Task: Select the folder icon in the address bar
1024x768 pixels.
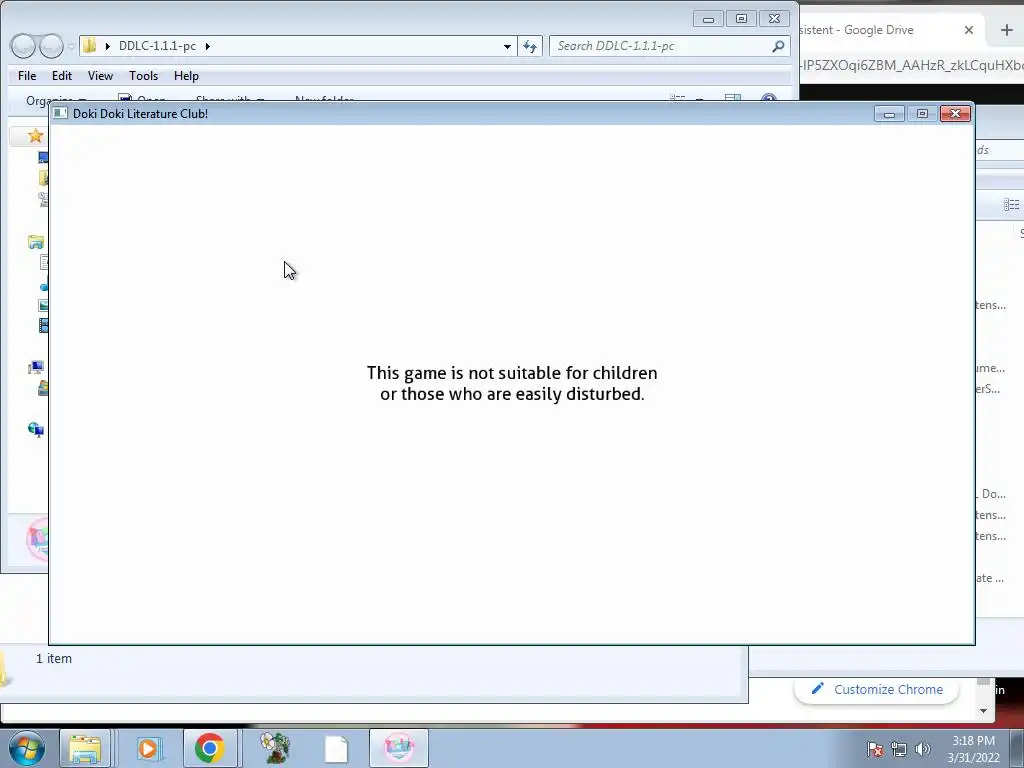Action: click(89, 45)
